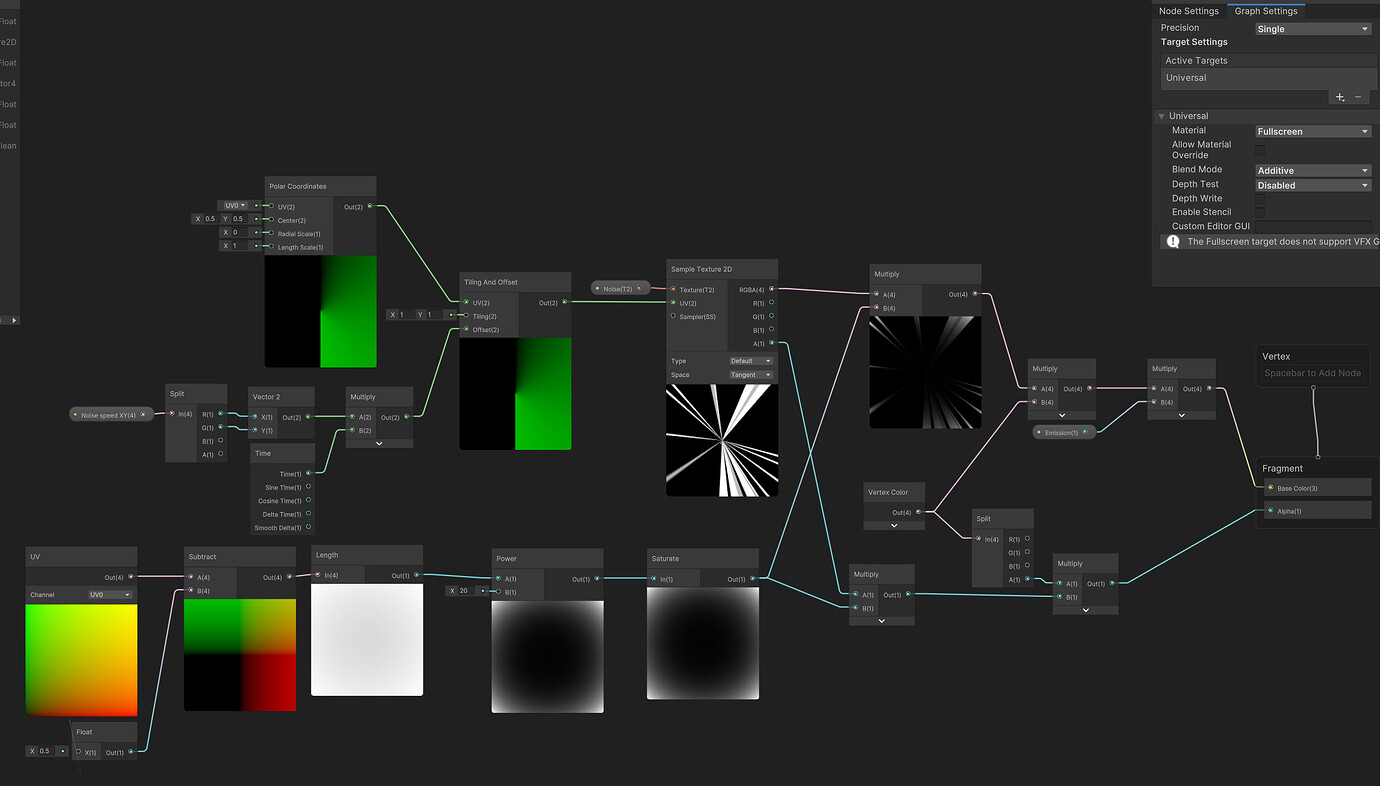
Task: Select the Graph Settings tab
Action: coord(1266,11)
